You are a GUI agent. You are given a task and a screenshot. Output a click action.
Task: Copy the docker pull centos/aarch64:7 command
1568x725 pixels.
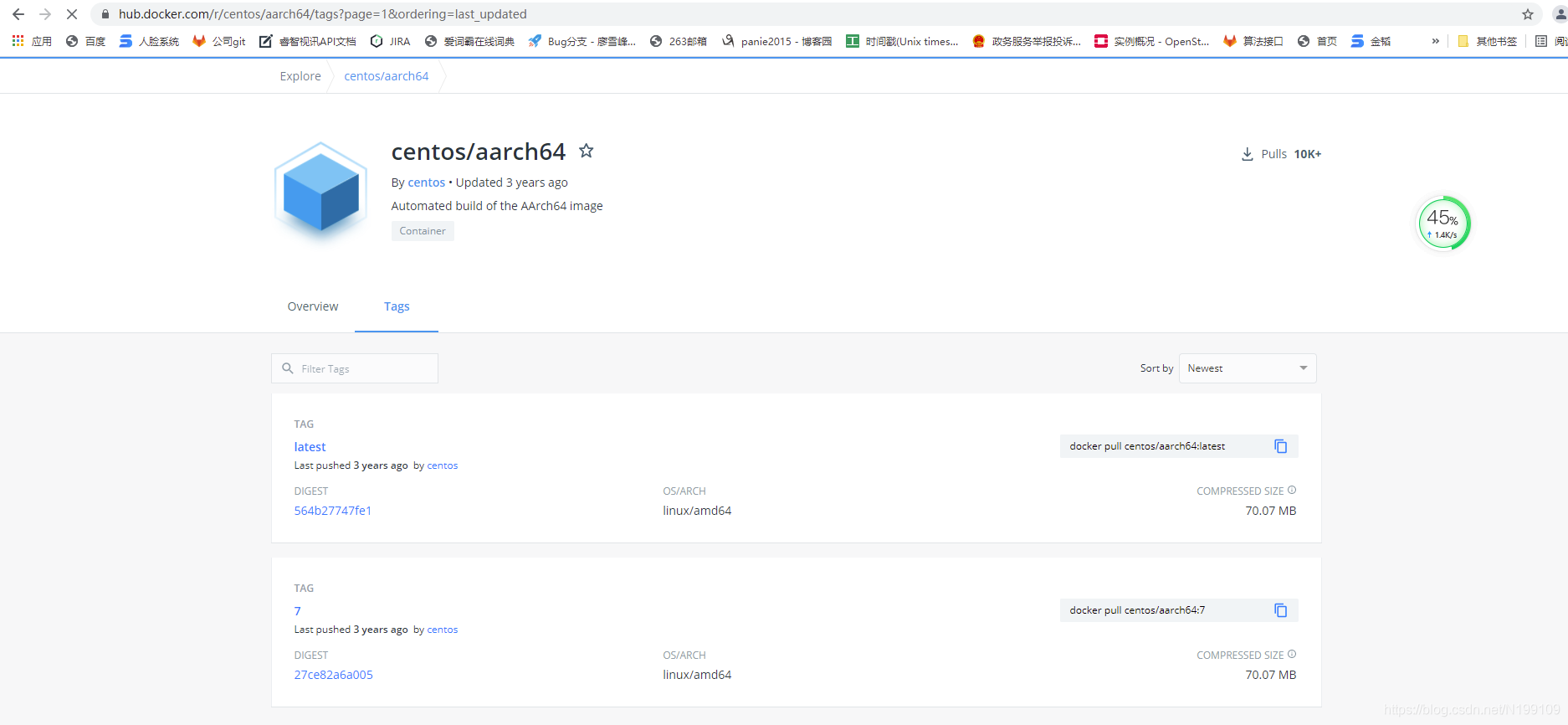[1280, 610]
